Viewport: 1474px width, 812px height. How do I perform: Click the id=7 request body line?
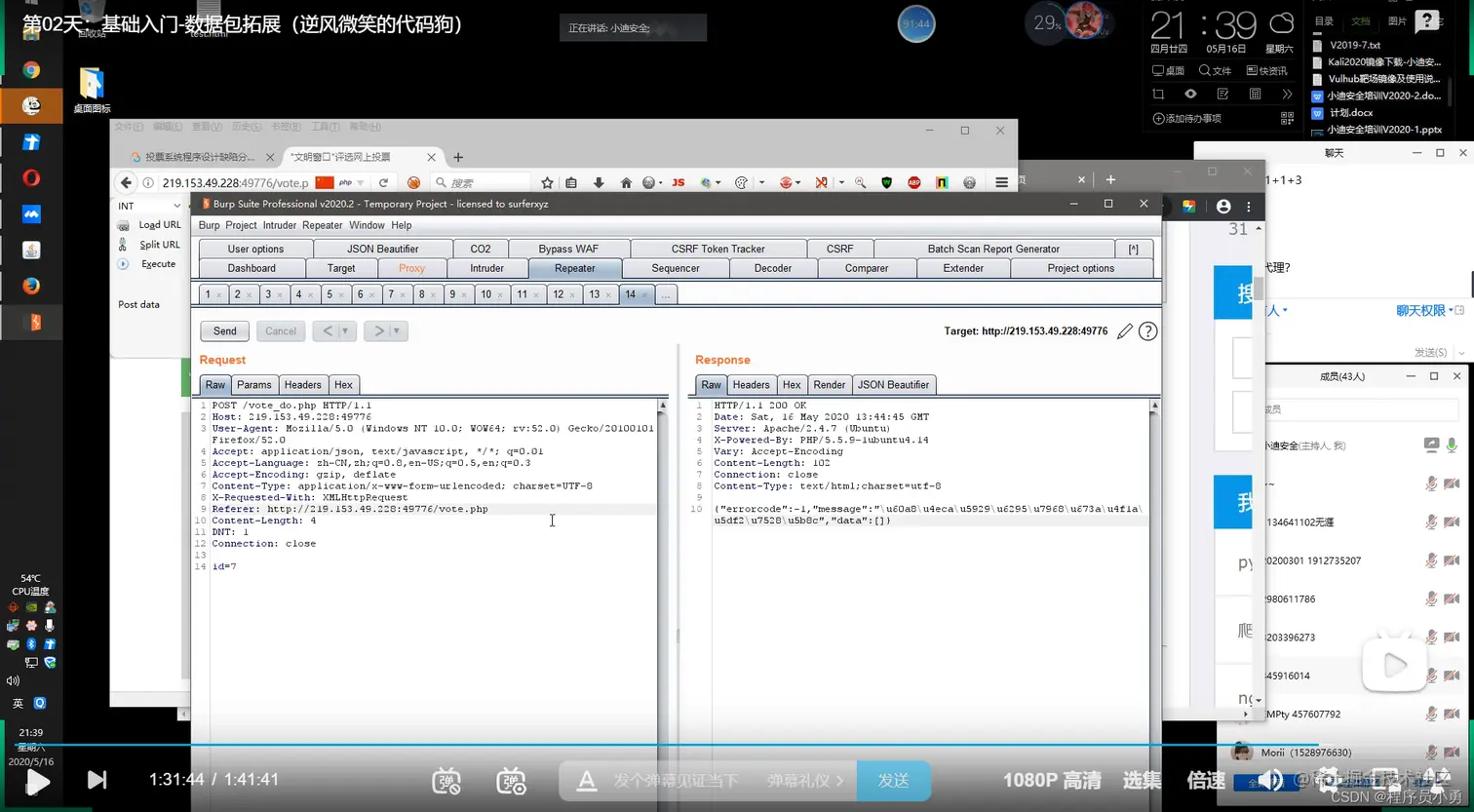click(x=224, y=566)
